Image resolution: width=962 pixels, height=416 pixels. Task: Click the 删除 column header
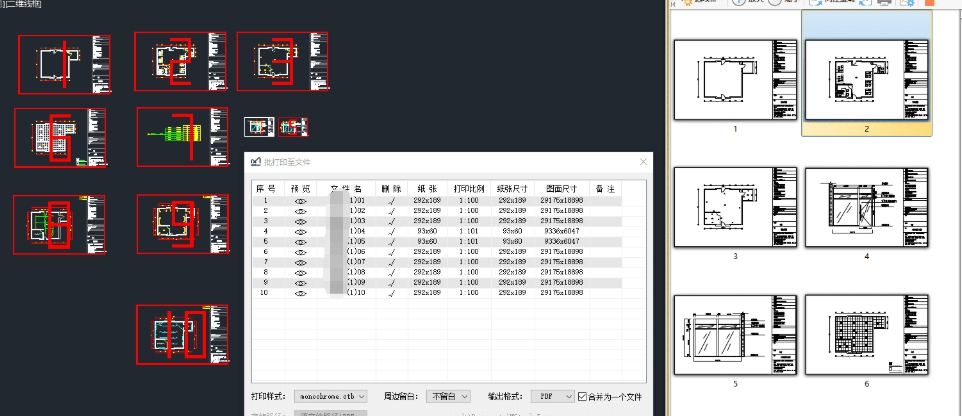point(391,188)
